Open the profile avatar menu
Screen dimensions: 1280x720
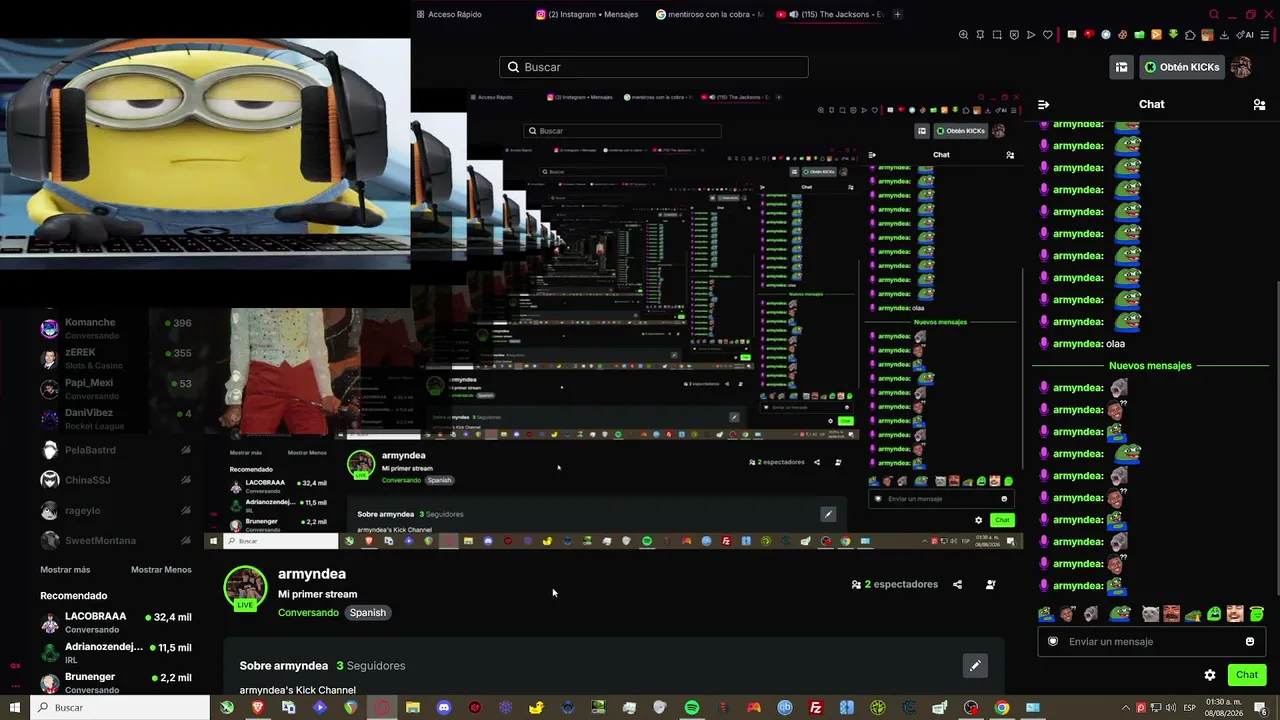pos(1241,67)
